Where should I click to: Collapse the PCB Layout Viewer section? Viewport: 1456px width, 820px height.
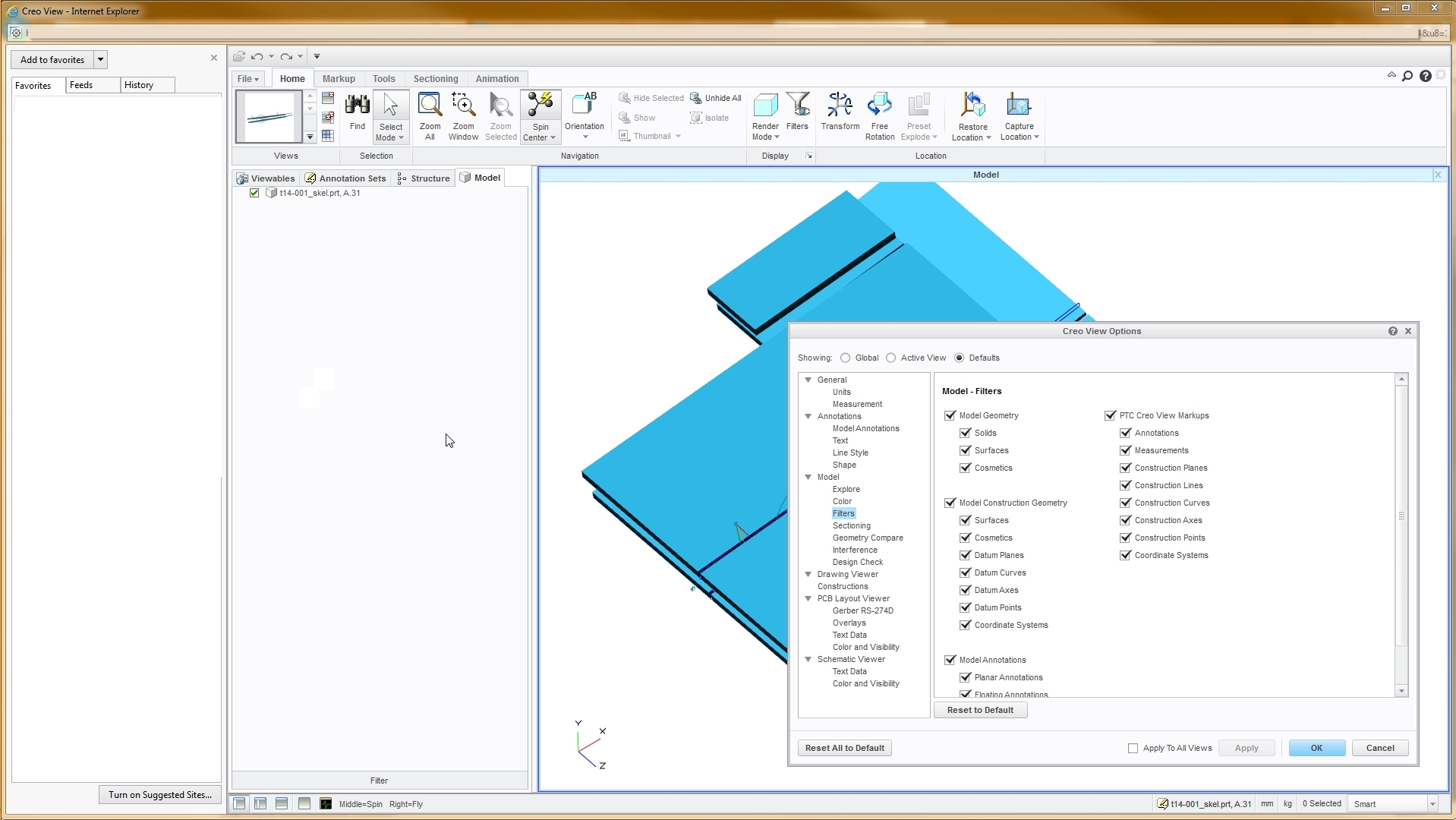point(808,598)
